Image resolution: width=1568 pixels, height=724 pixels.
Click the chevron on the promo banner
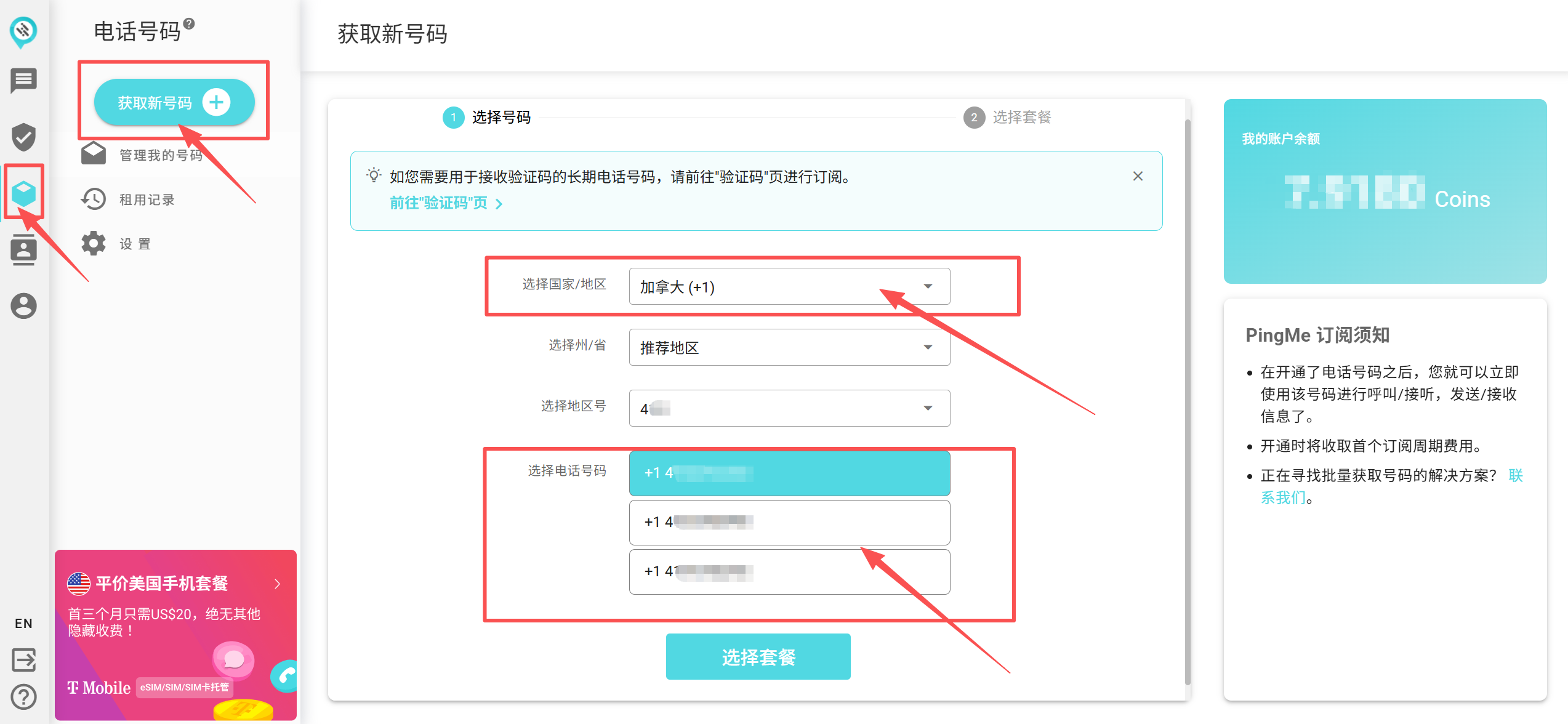[277, 584]
